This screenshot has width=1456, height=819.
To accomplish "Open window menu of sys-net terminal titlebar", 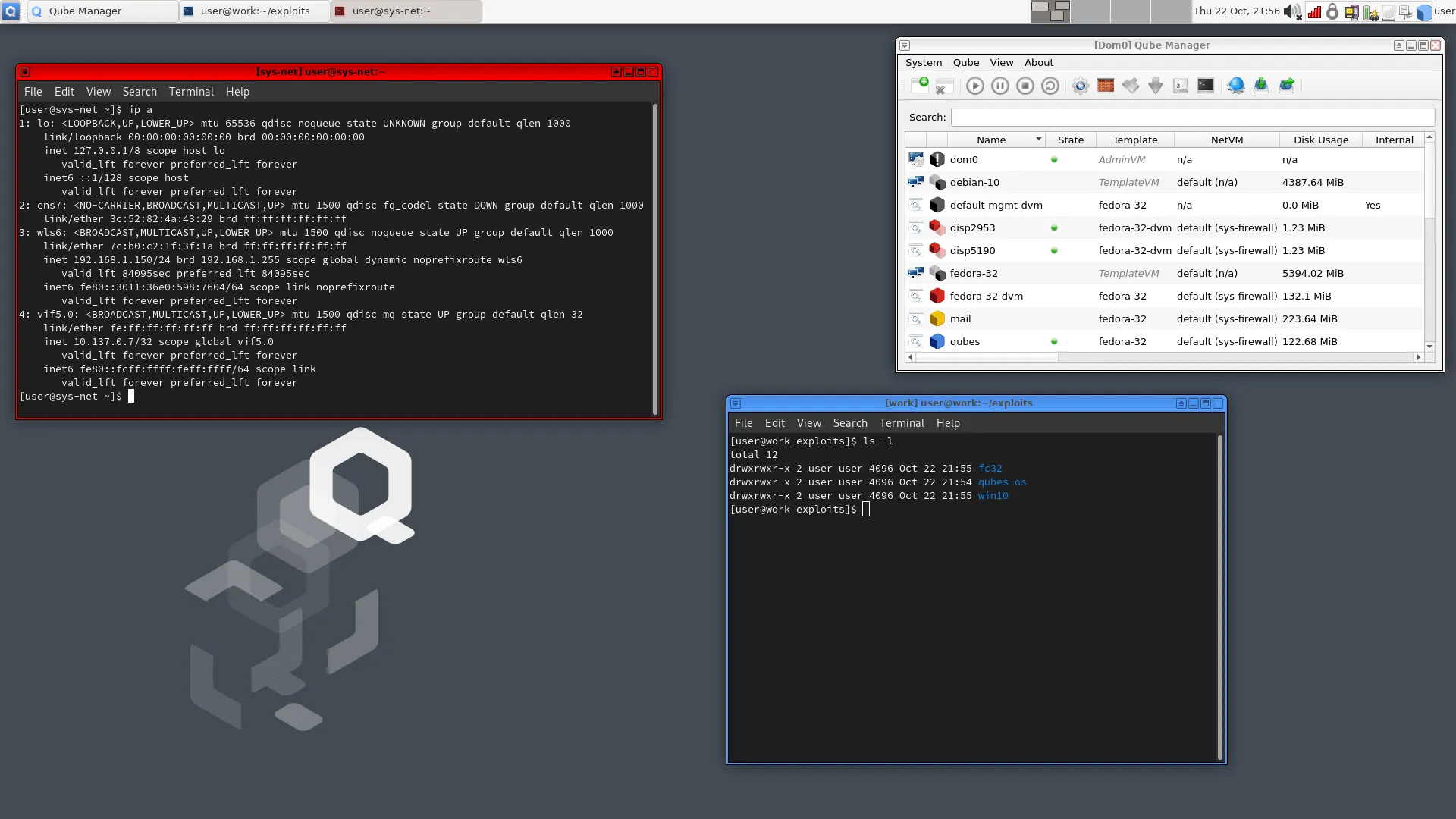I will (25, 72).
